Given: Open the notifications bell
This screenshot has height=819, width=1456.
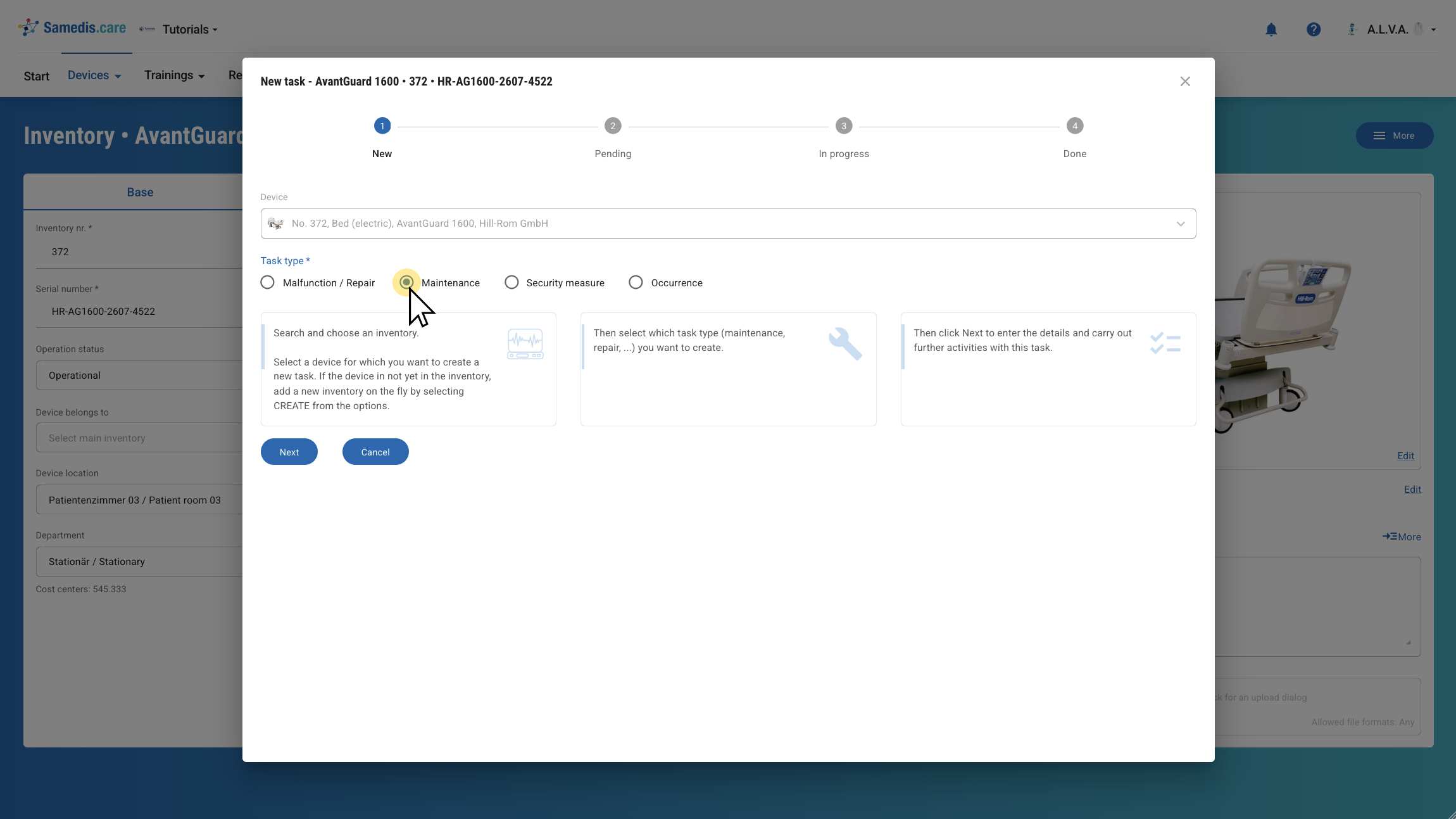Looking at the screenshot, I should pos(1271,30).
